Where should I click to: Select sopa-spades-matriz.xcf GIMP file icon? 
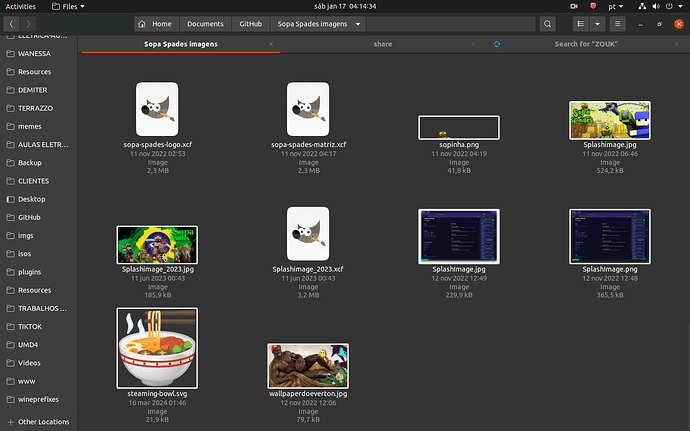308,109
